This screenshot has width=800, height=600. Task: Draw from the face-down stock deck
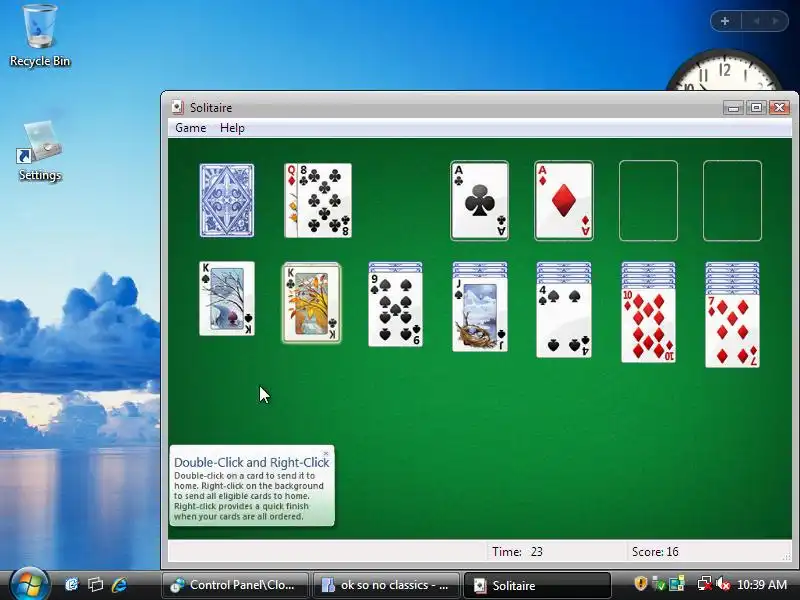(227, 201)
